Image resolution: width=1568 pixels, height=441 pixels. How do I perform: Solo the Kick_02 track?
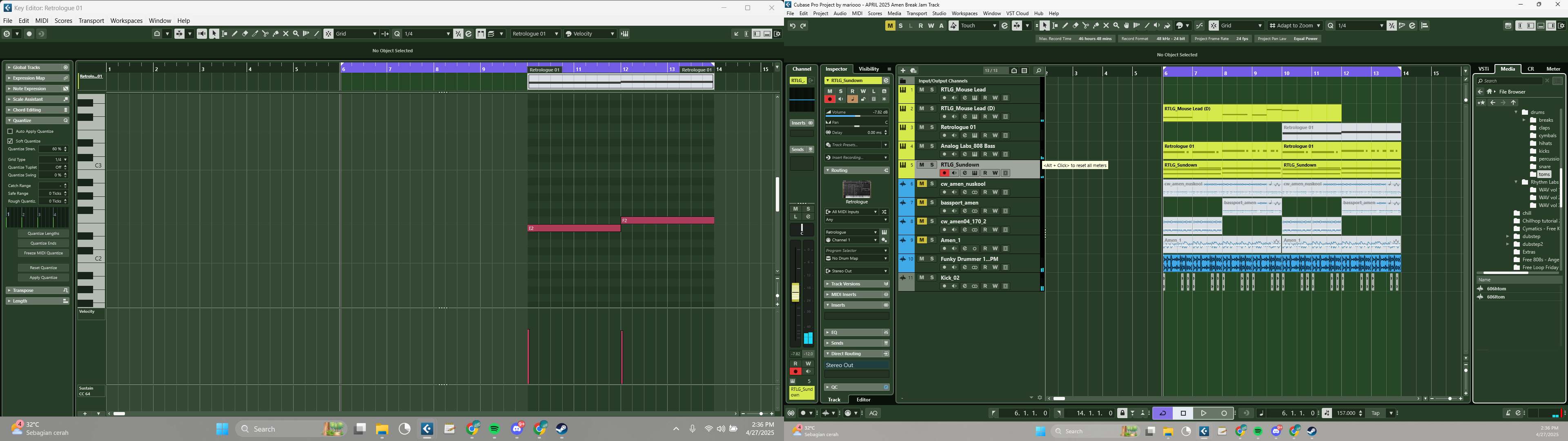pyautogui.click(x=932, y=277)
